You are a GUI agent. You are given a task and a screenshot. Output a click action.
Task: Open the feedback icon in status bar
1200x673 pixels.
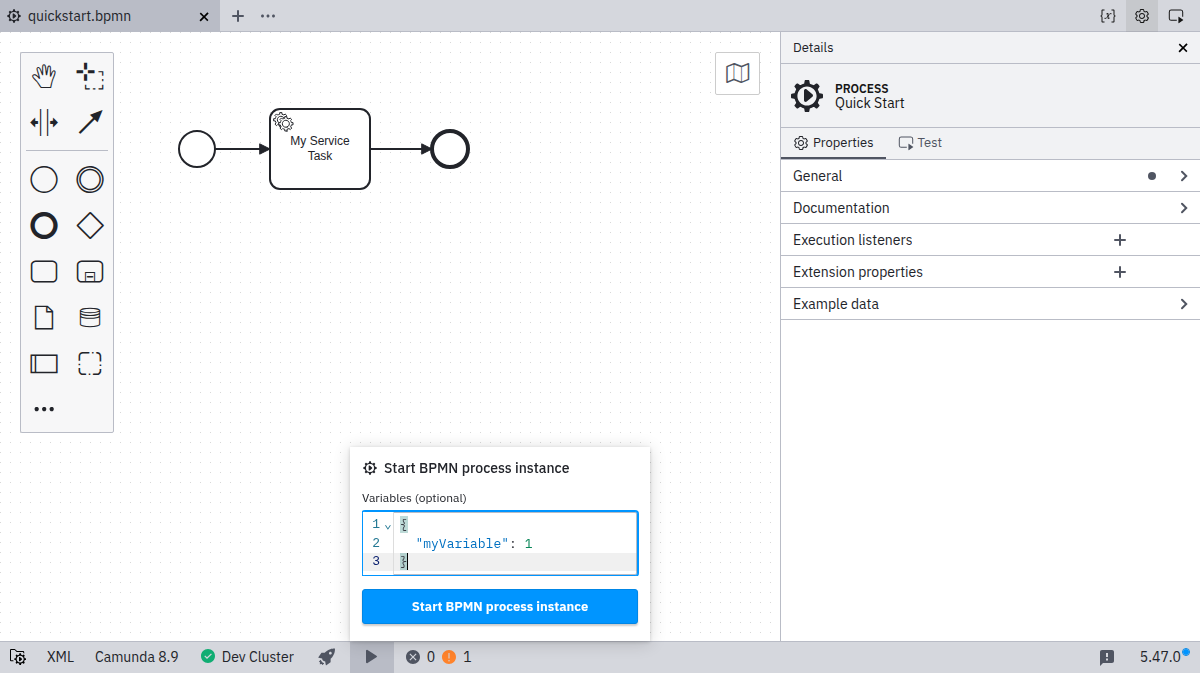(x=1107, y=657)
